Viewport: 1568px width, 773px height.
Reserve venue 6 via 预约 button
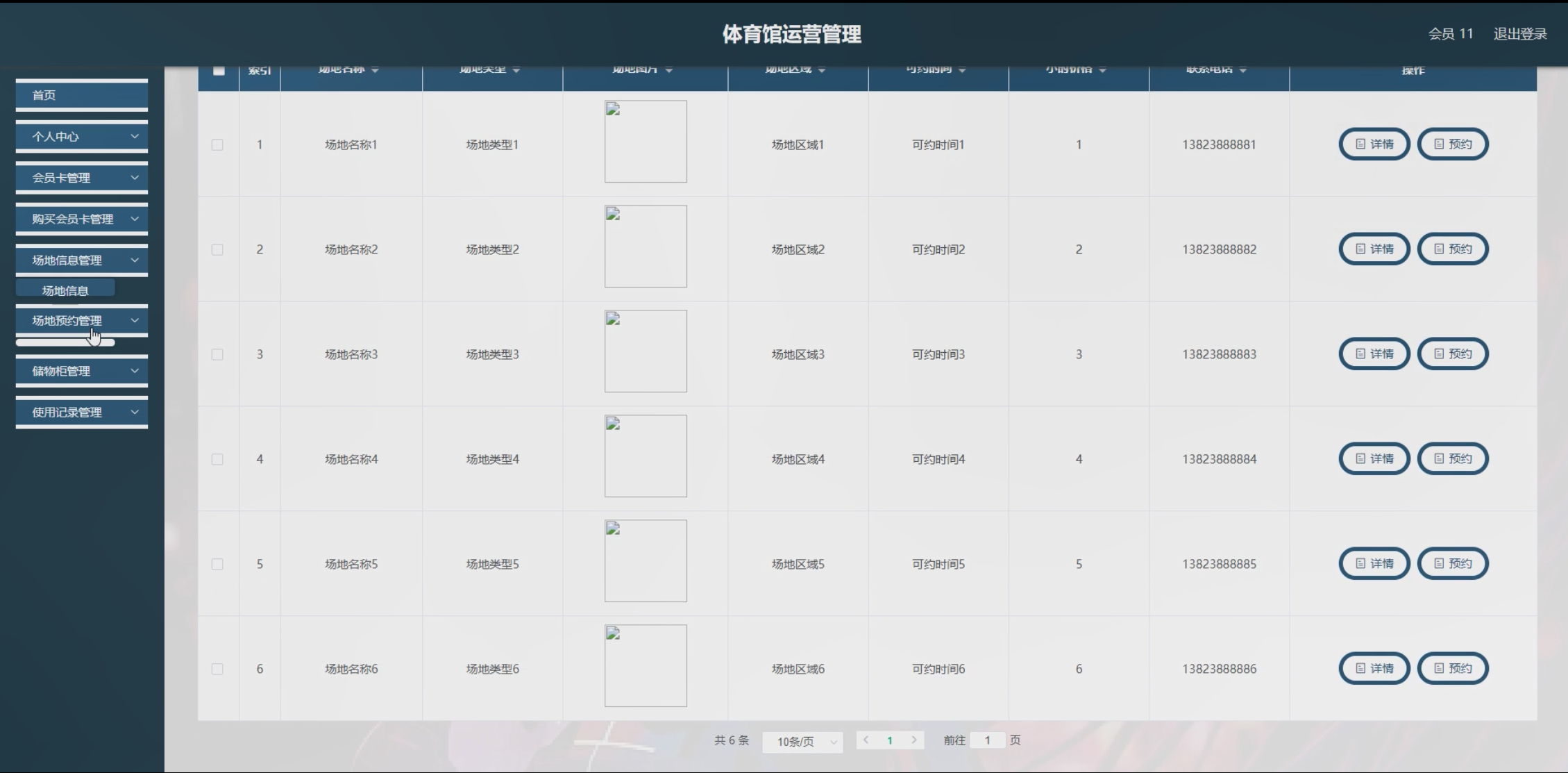1452,669
